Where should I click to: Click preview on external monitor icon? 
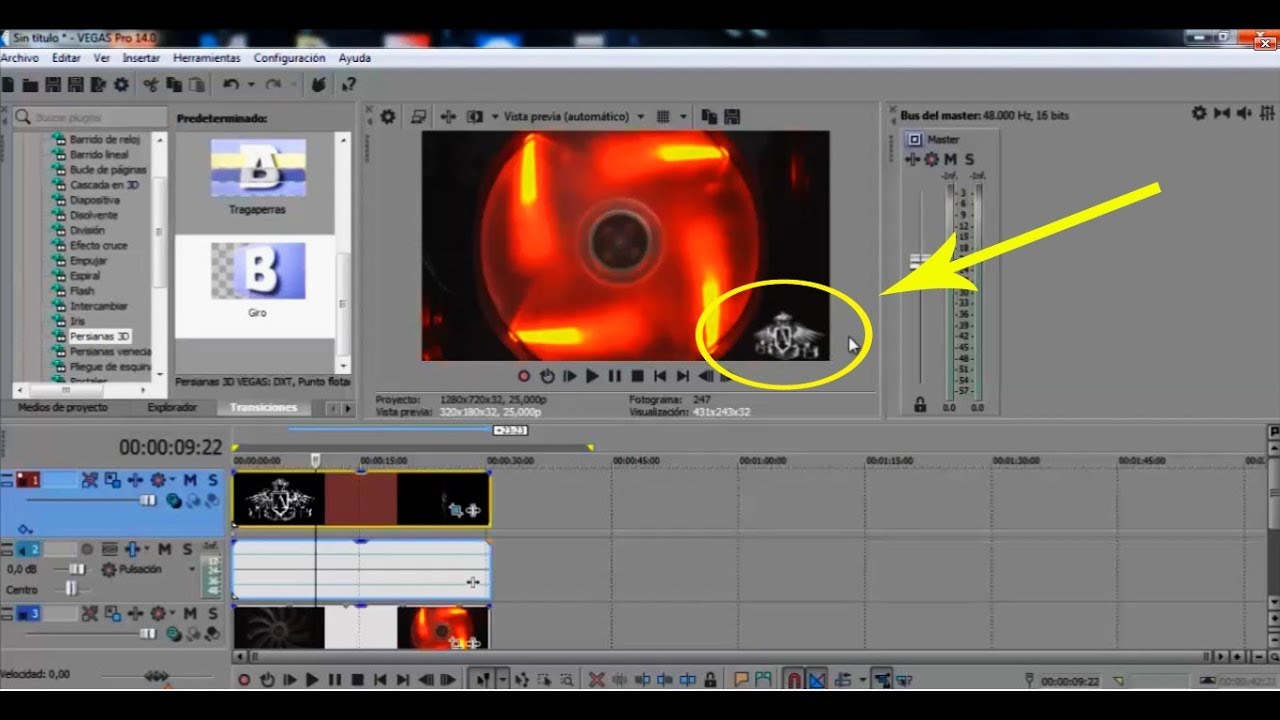click(418, 116)
